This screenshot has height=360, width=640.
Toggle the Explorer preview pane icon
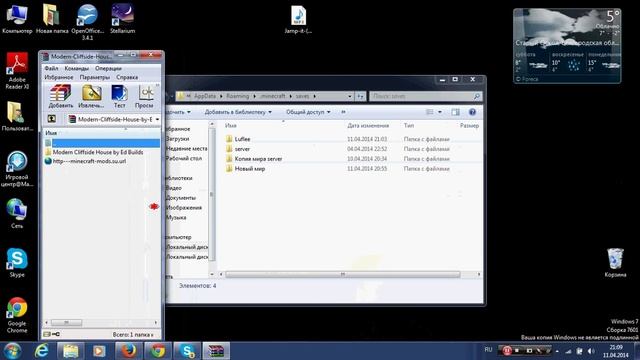456,112
